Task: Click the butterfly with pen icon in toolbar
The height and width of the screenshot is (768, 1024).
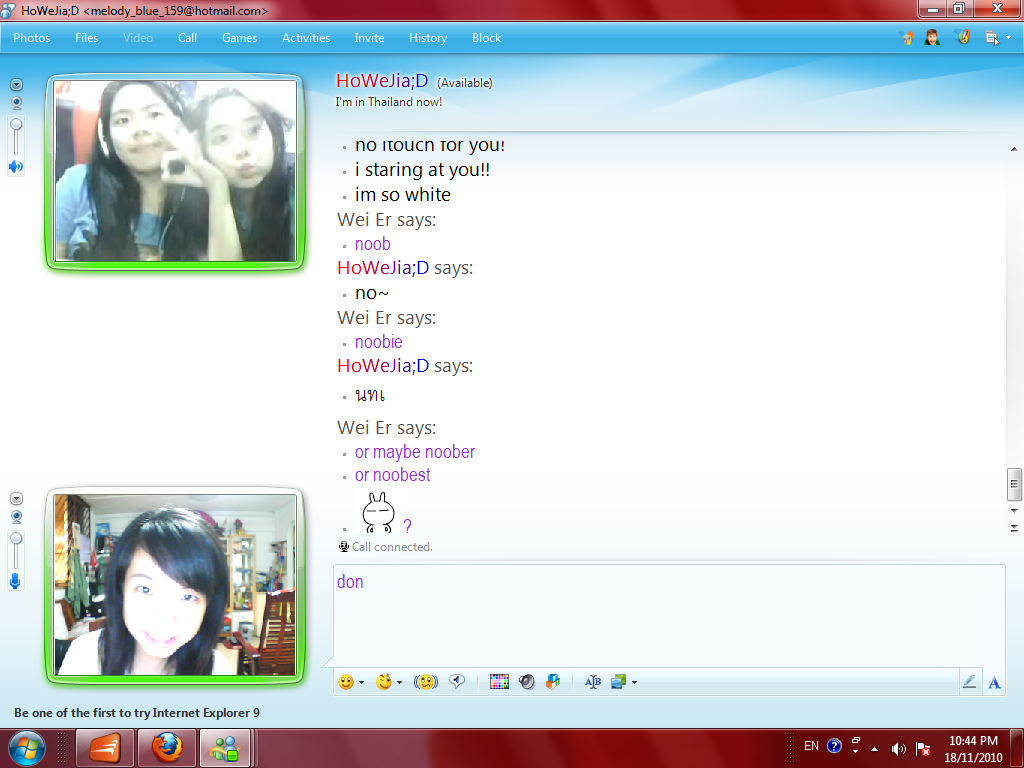Action: point(963,37)
